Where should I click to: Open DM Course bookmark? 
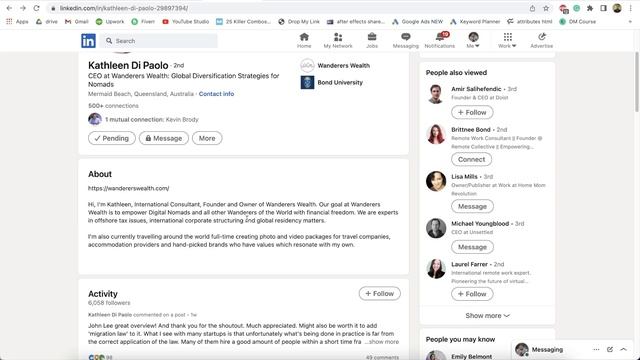tap(578, 22)
